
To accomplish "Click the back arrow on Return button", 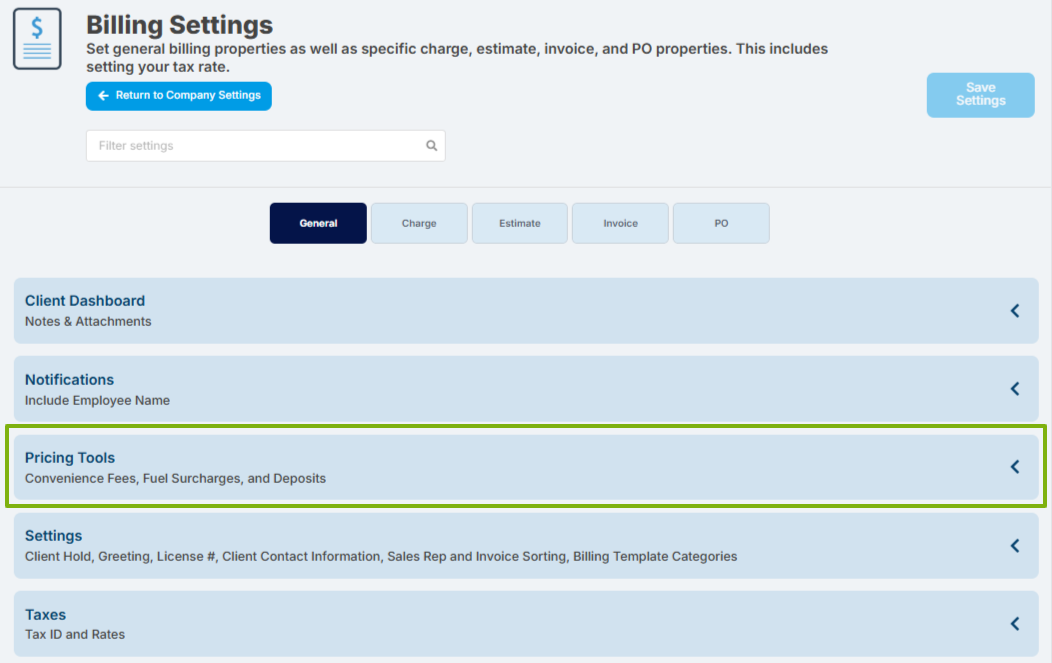I will (x=103, y=96).
